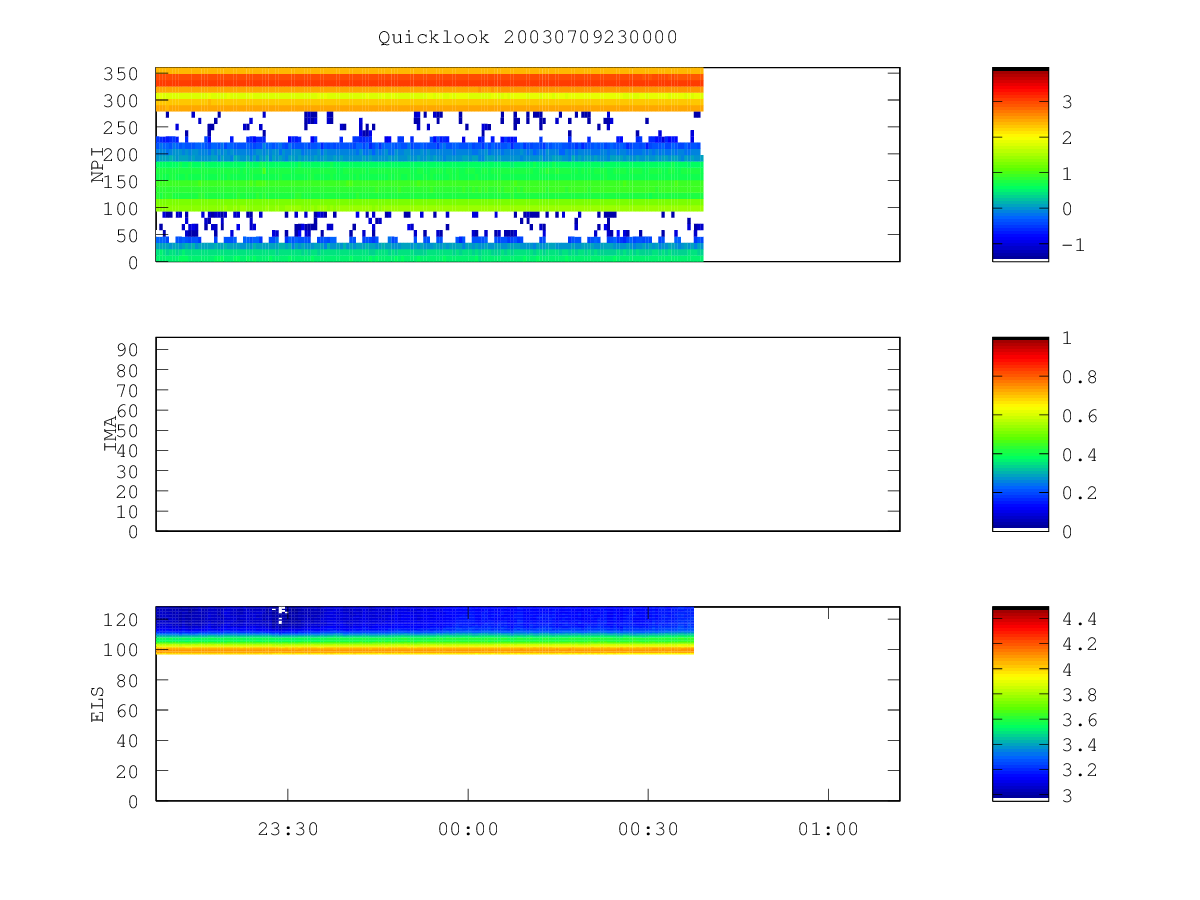The image size is (1200, 900).
Task: Click the 0.8 label on IMA colorbar
Action: (1080, 377)
